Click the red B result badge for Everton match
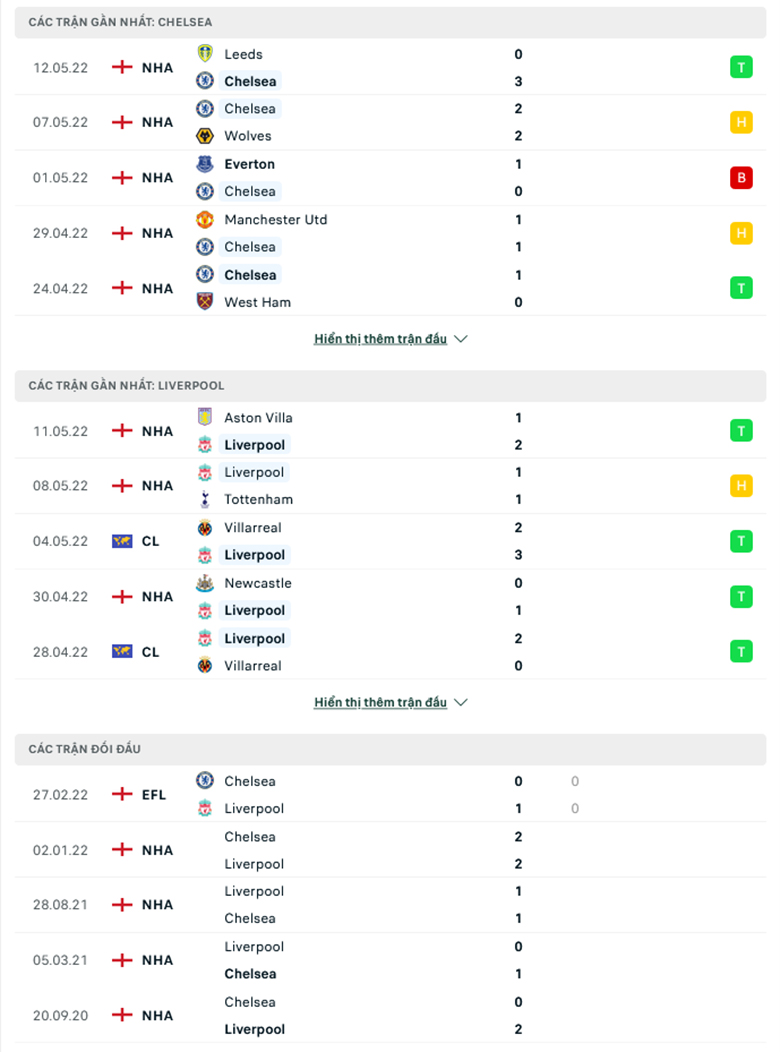Screen dimensions: 780x1052 [x=741, y=178]
